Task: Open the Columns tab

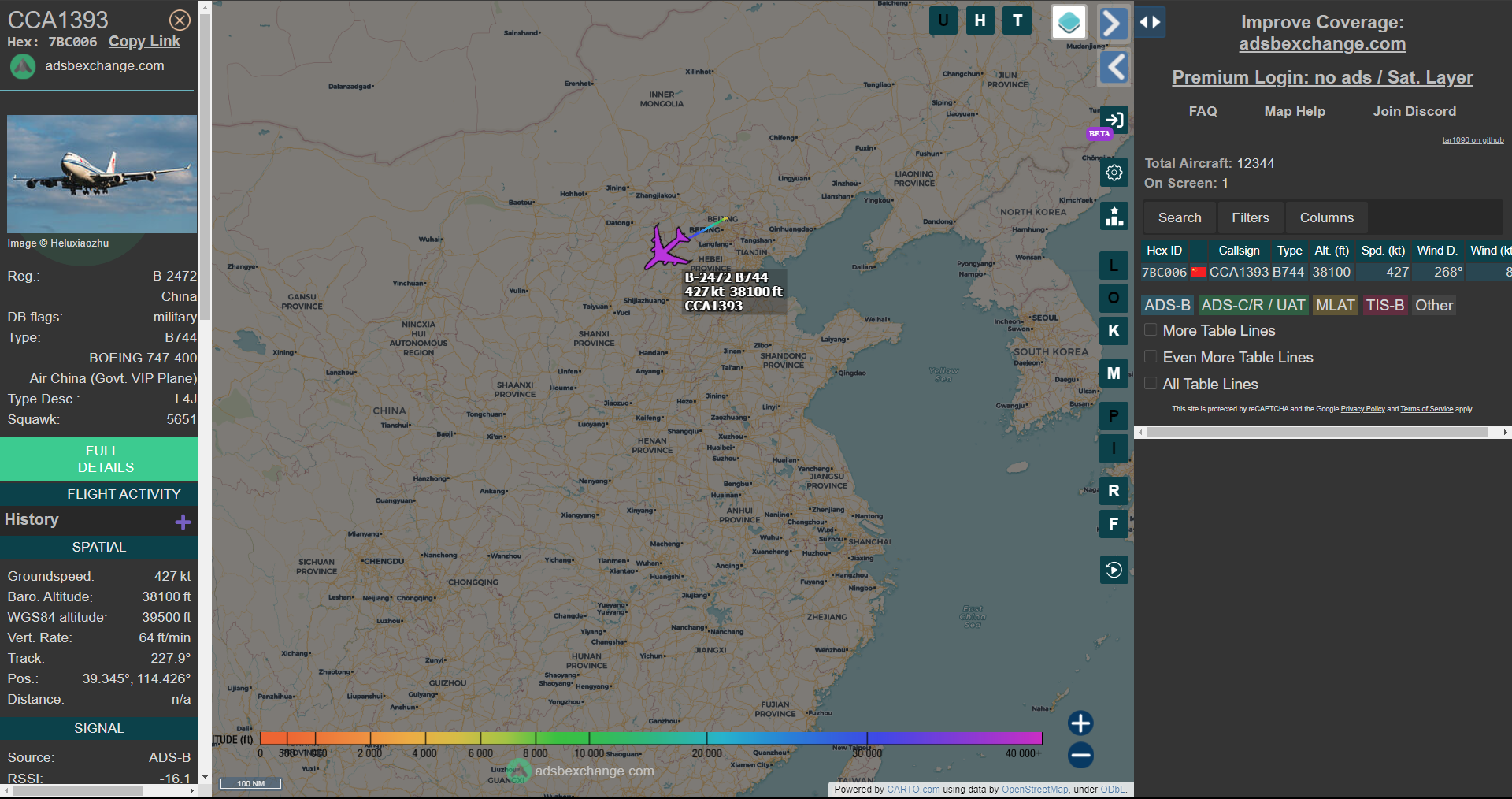Action: tap(1326, 217)
